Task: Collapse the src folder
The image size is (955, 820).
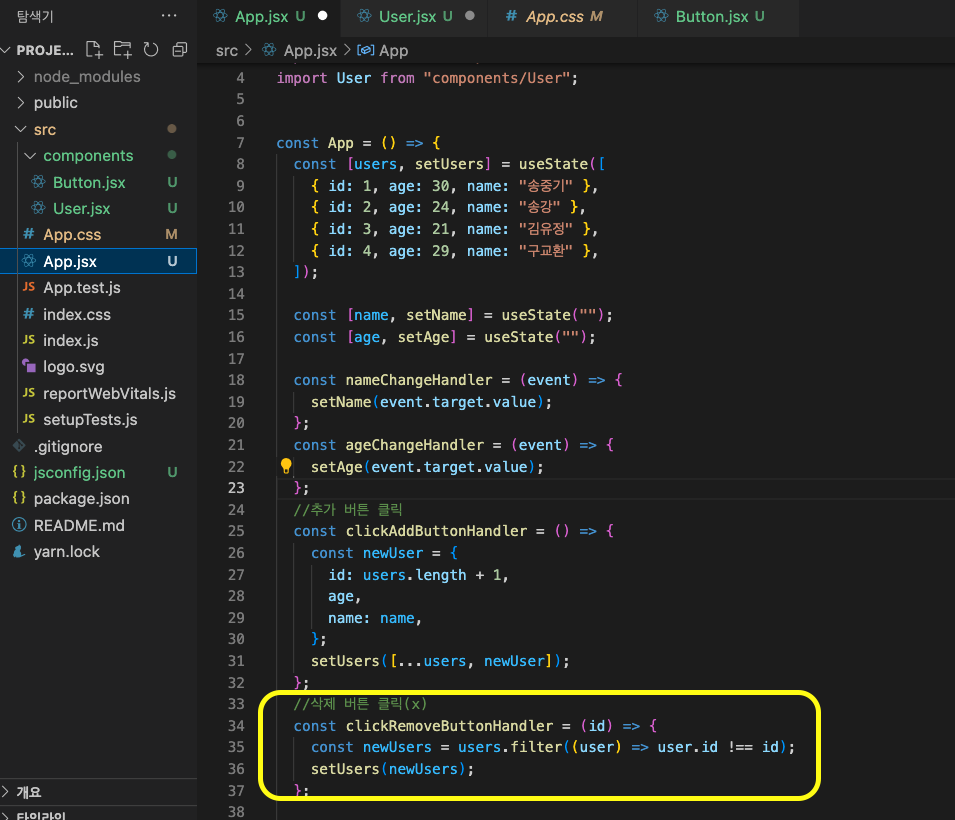Action: [21, 129]
